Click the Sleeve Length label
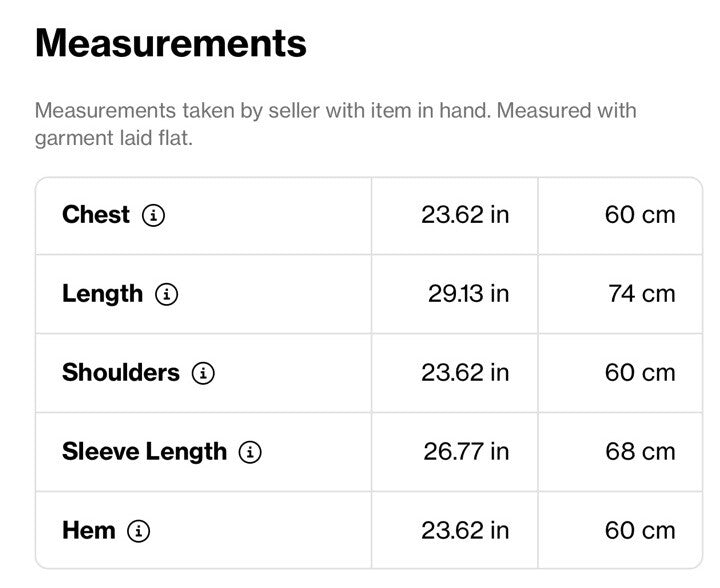 pyautogui.click(x=144, y=452)
